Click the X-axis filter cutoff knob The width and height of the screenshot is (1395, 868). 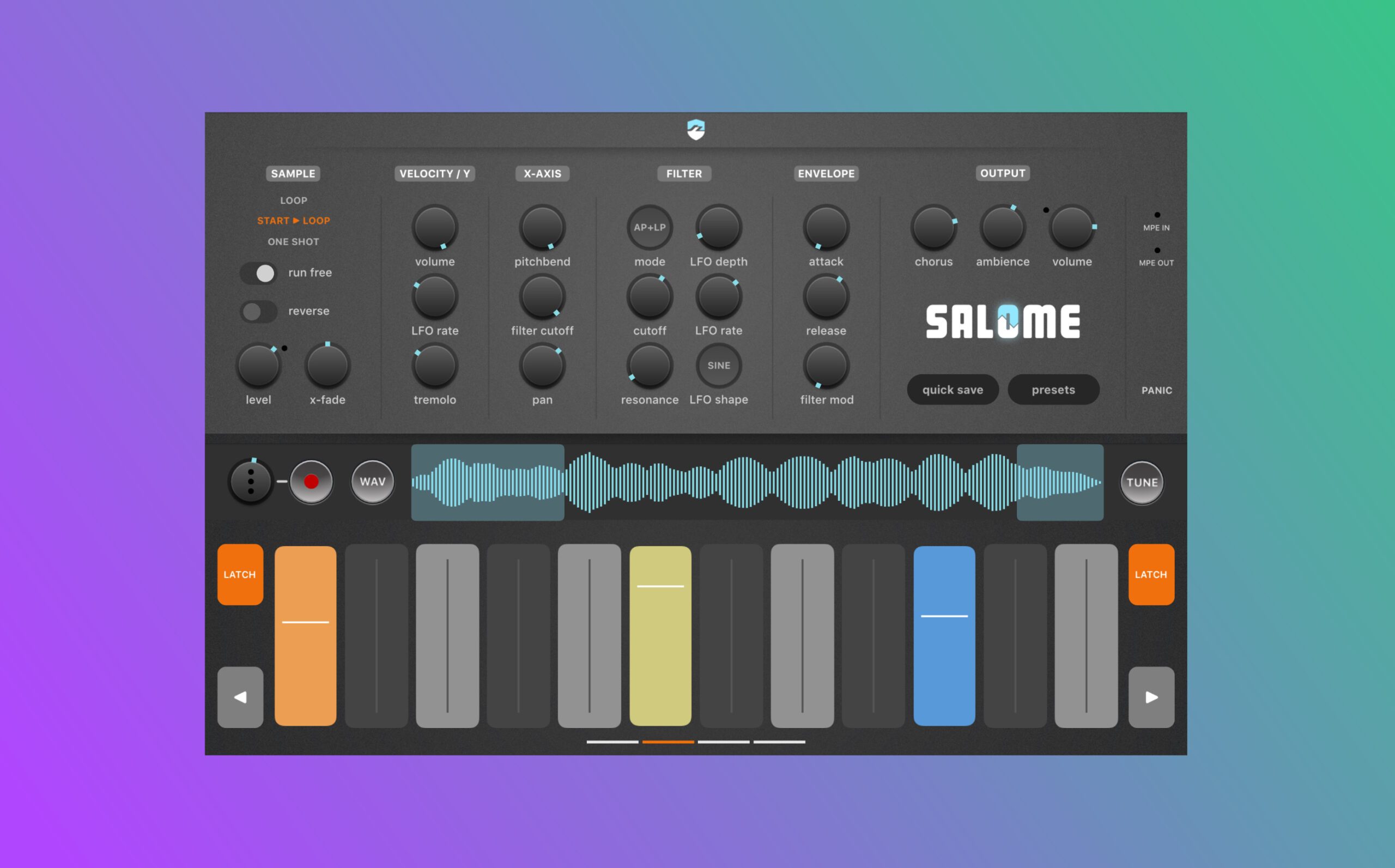coord(542,297)
